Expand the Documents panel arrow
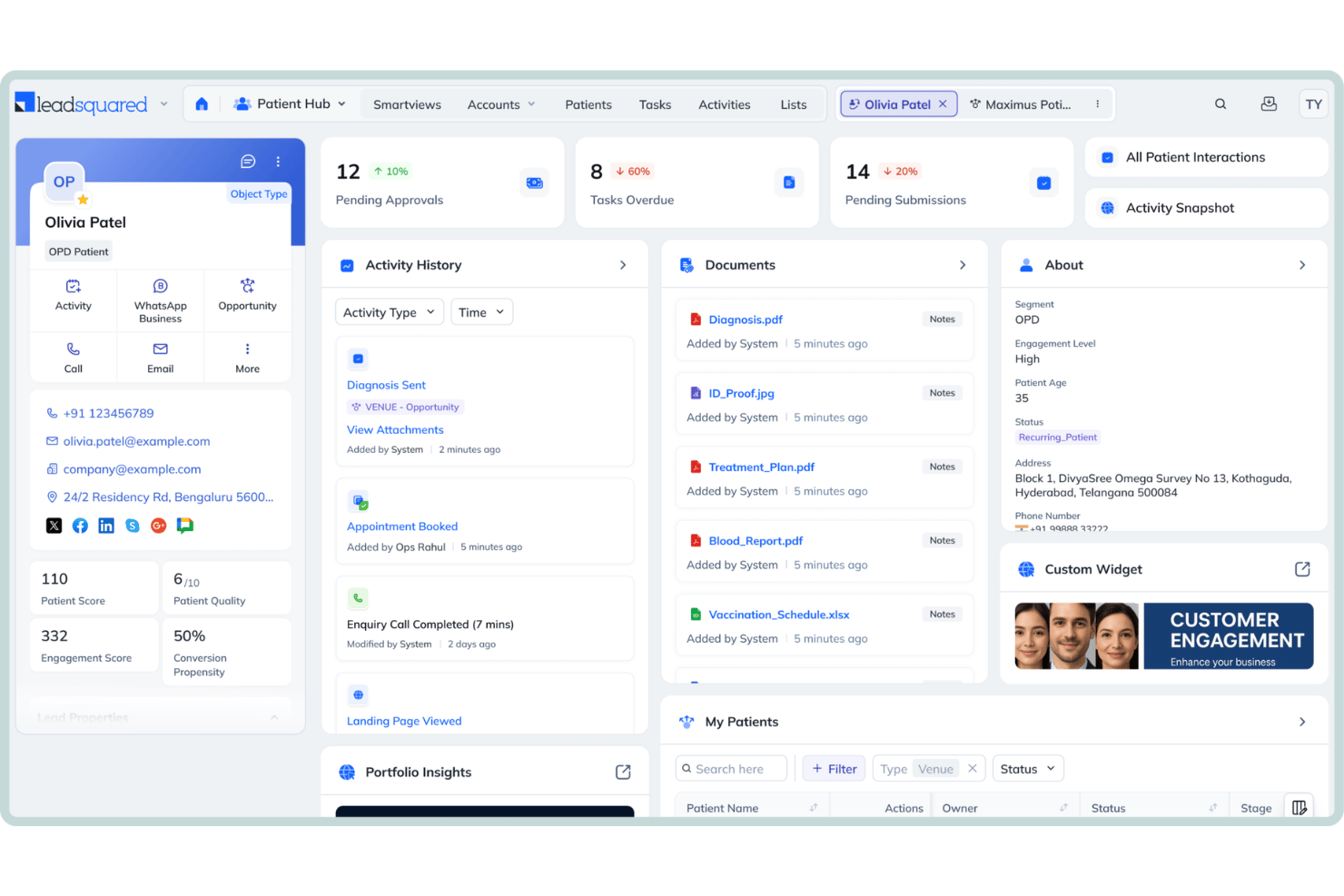This screenshot has height=896, width=1344. tap(963, 265)
